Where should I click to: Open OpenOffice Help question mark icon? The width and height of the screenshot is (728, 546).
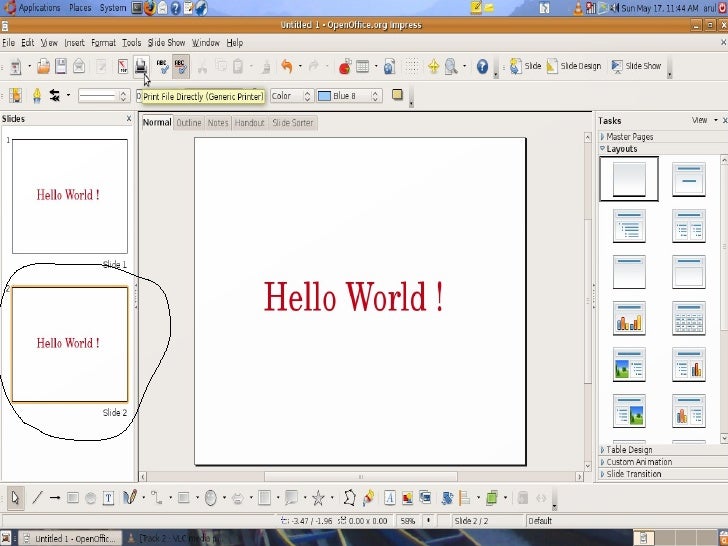(x=482, y=66)
